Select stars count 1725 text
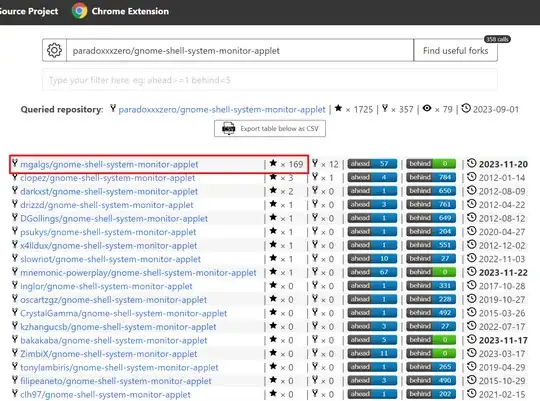The height and width of the screenshot is (401, 540). pyautogui.click(x=363, y=110)
